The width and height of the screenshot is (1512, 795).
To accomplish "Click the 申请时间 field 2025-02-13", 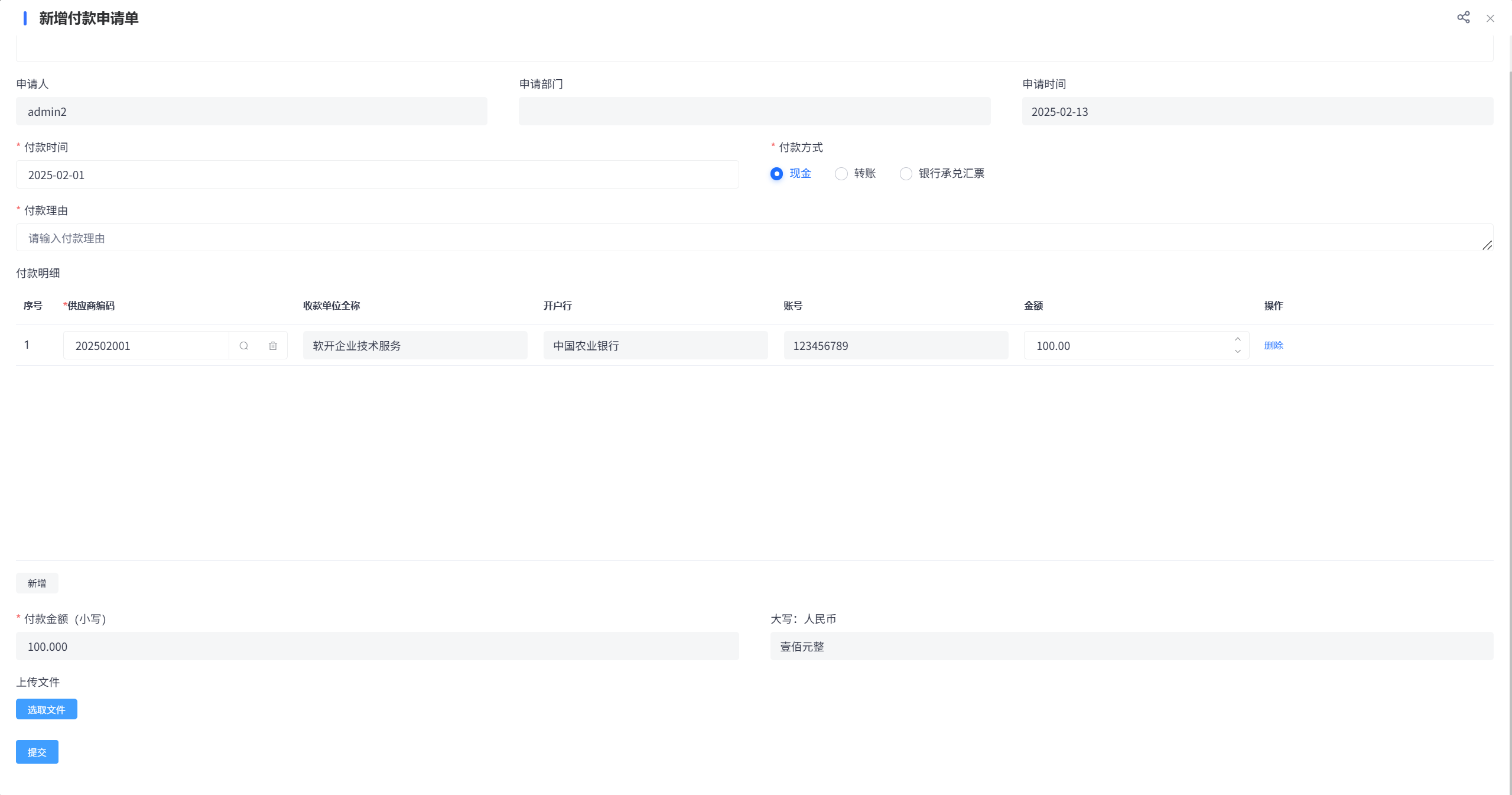I will point(1257,112).
